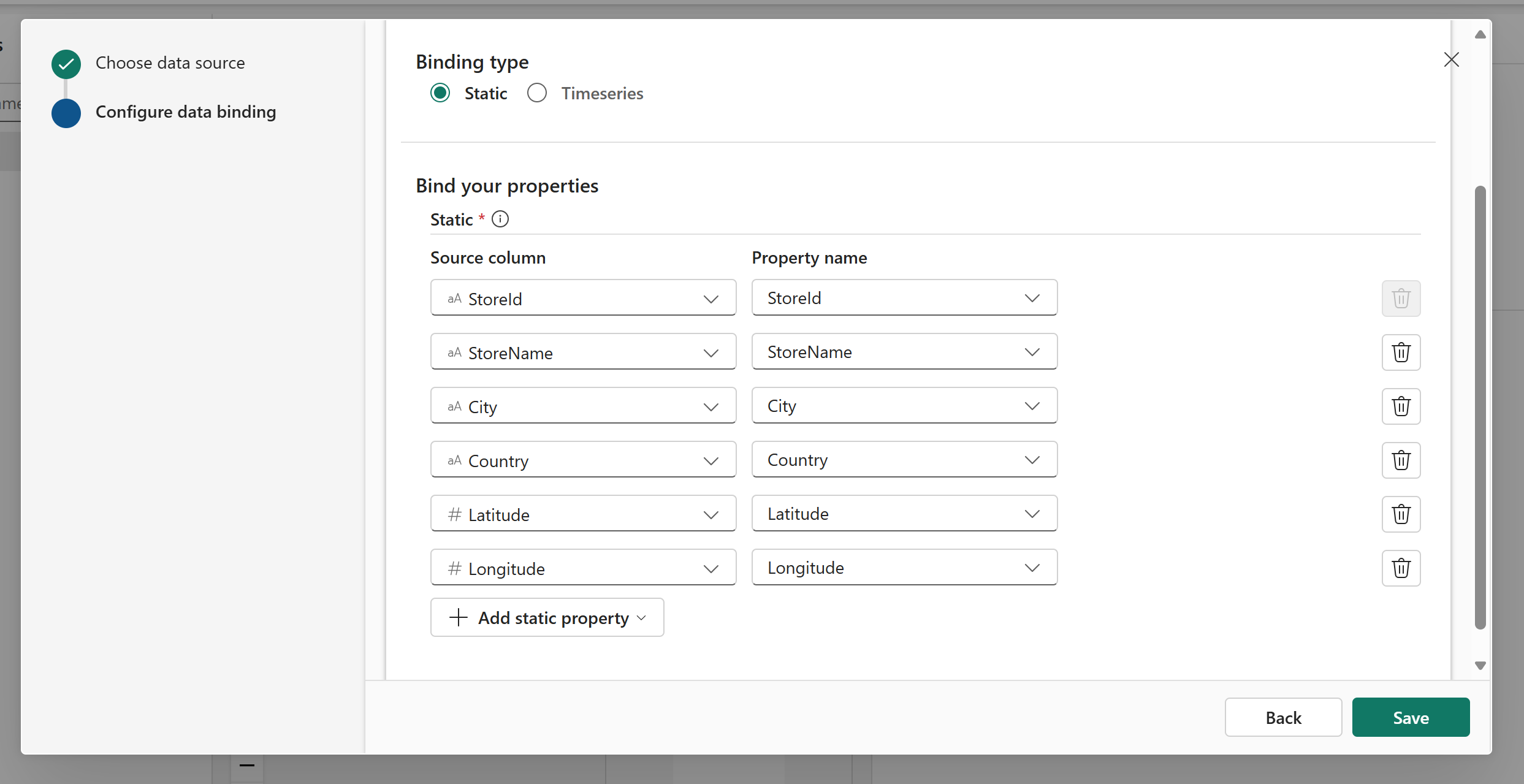This screenshot has height=784, width=1524.
Task: Delete the Latitude property binding row
Action: click(1401, 514)
